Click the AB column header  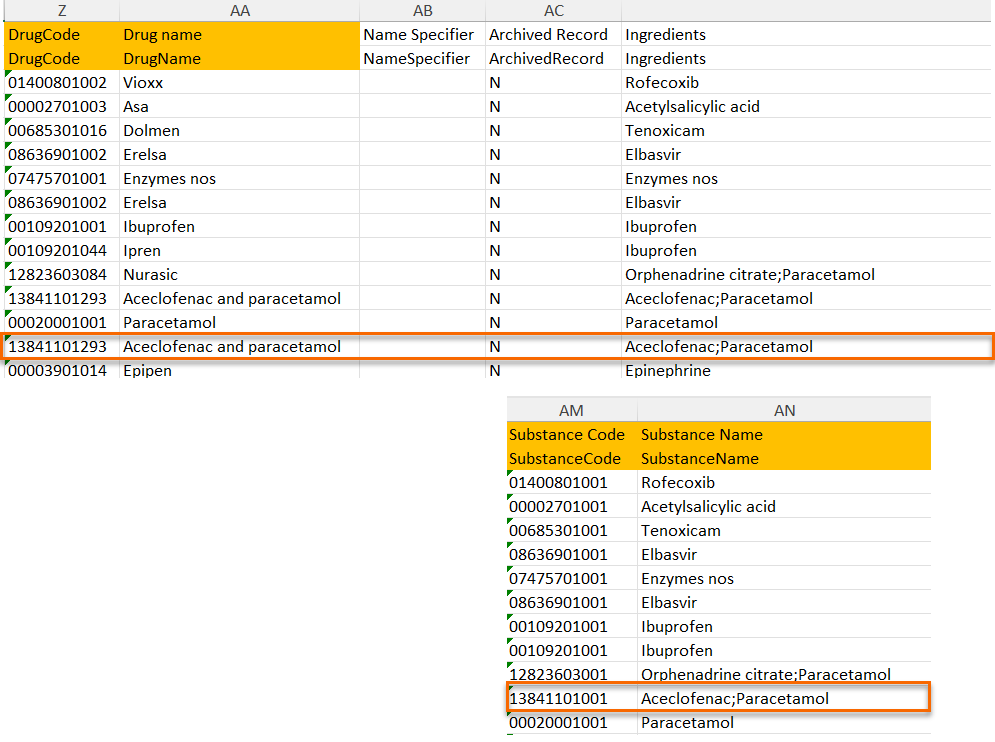click(x=422, y=10)
